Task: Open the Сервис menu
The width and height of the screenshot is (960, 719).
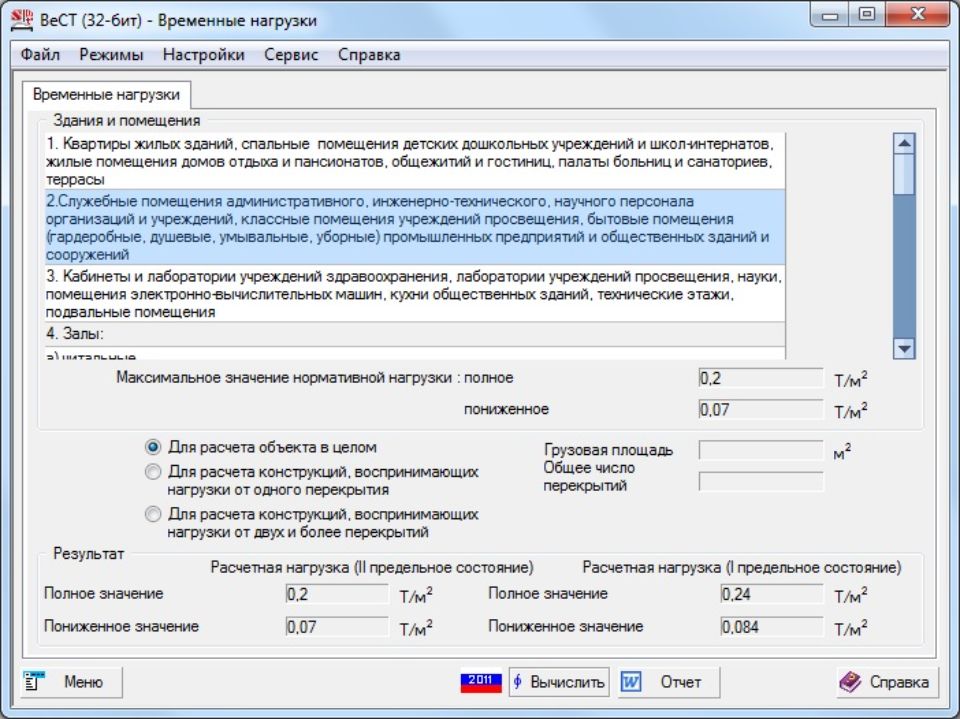Action: pos(291,55)
